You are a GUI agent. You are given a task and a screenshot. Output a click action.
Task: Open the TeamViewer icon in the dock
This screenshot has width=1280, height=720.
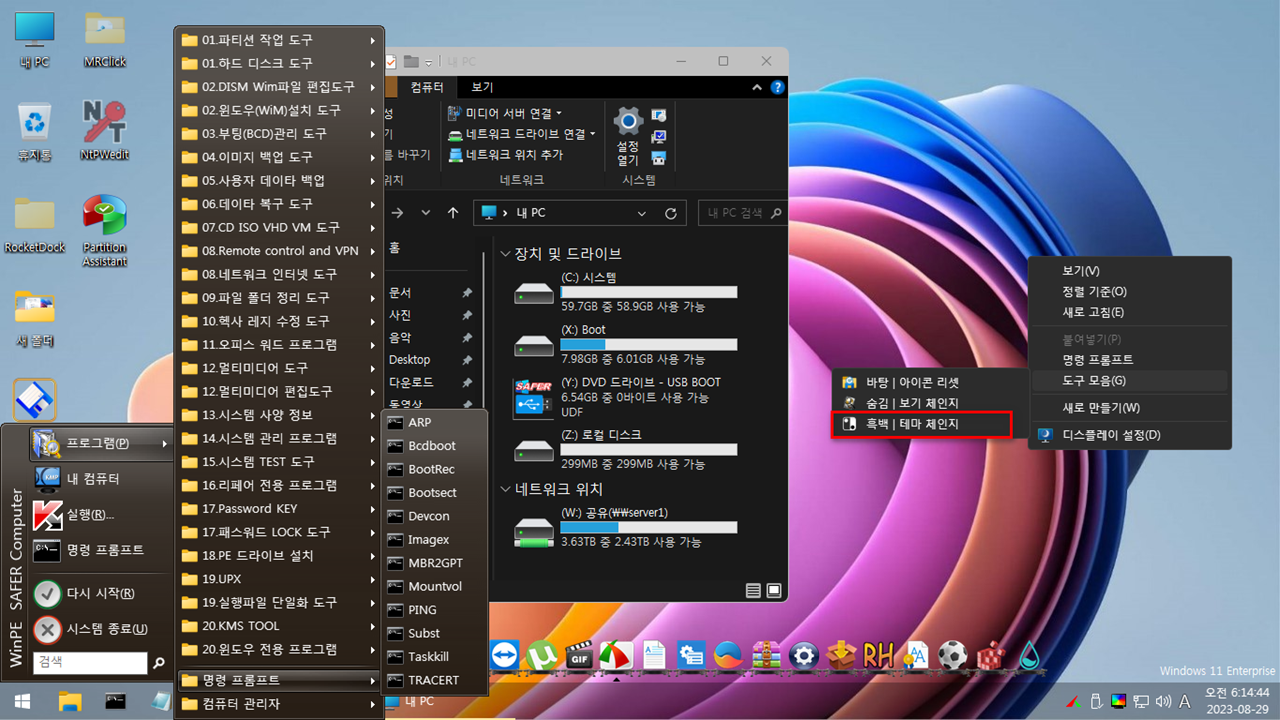pyautogui.click(x=504, y=655)
